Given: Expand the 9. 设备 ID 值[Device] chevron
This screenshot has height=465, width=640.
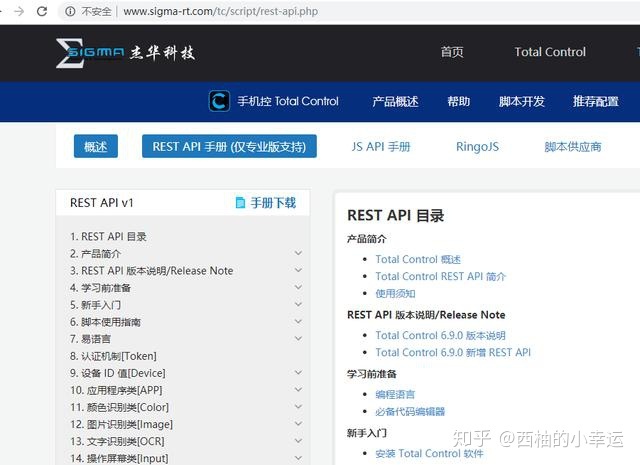Looking at the screenshot, I should point(298,373).
